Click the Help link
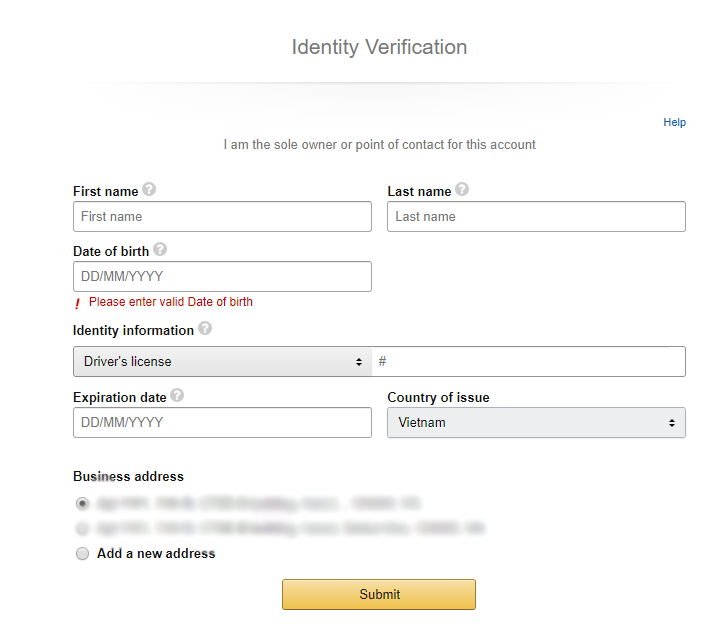This screenshot has width=725, height=636. (675, 122)
